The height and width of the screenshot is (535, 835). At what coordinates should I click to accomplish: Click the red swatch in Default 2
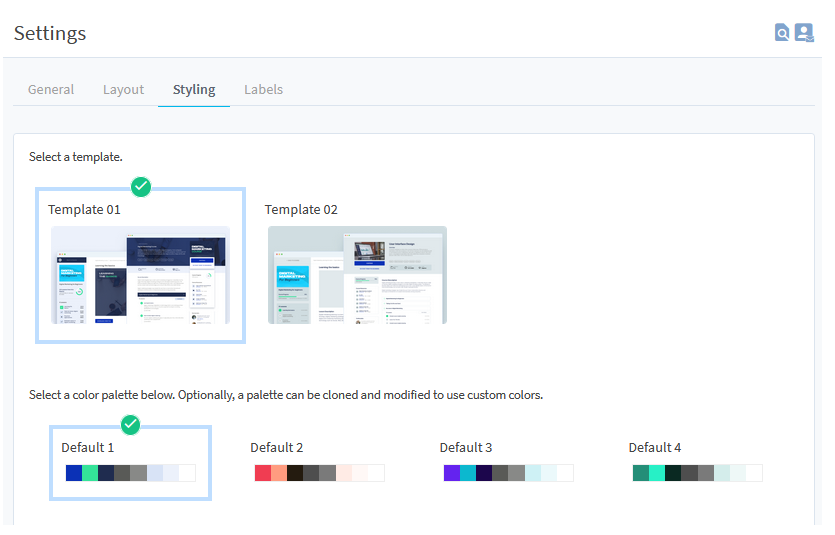(x=263, y=473)
